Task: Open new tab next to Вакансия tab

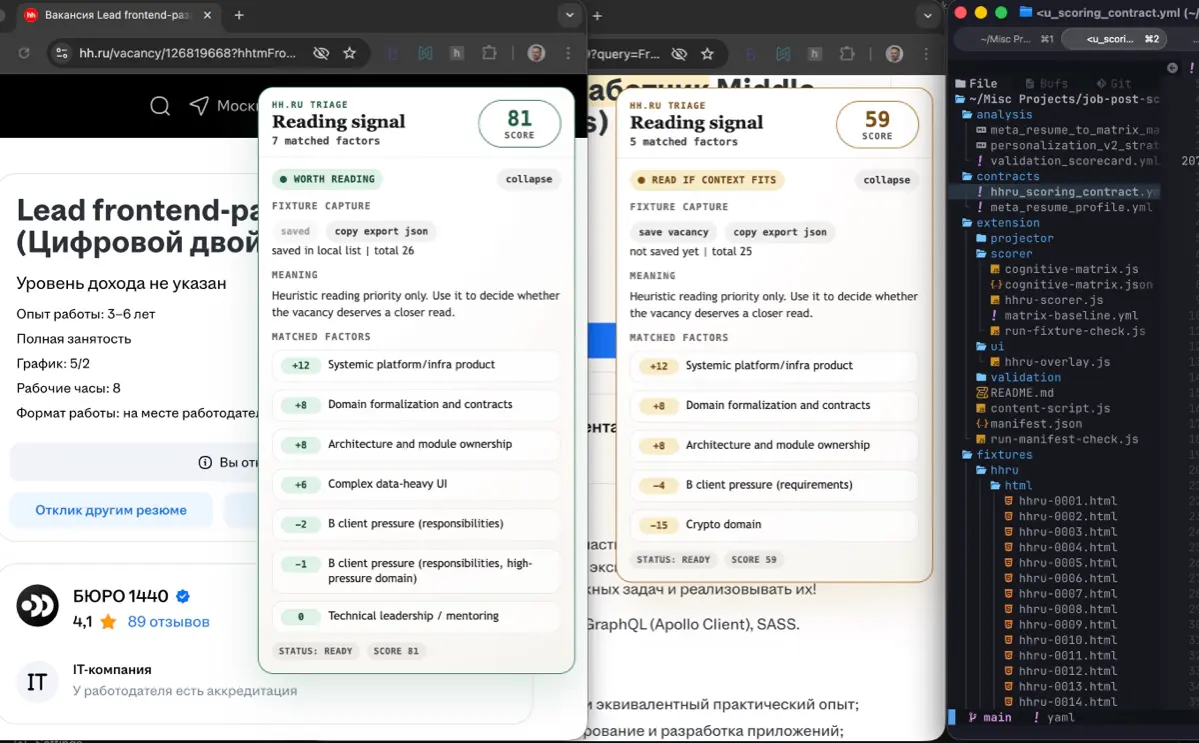Action: 239,15
